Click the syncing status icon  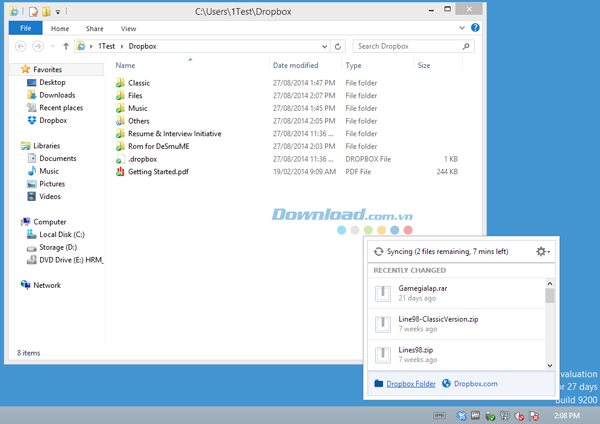pos(379,252)
